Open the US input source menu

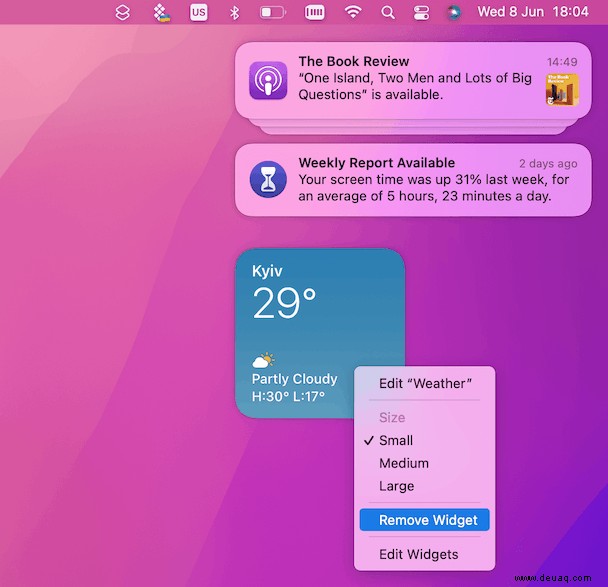(x=199, y=12)
